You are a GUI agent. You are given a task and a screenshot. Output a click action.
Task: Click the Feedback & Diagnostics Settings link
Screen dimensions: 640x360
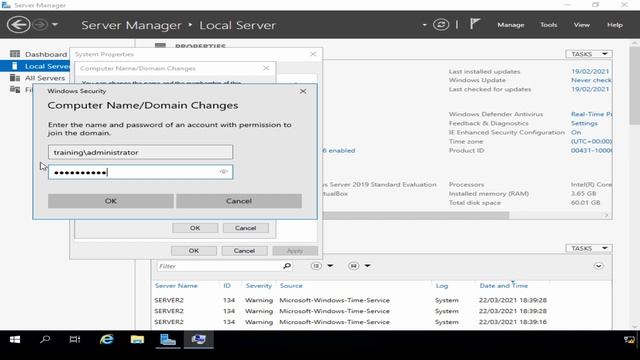(584, 123)
